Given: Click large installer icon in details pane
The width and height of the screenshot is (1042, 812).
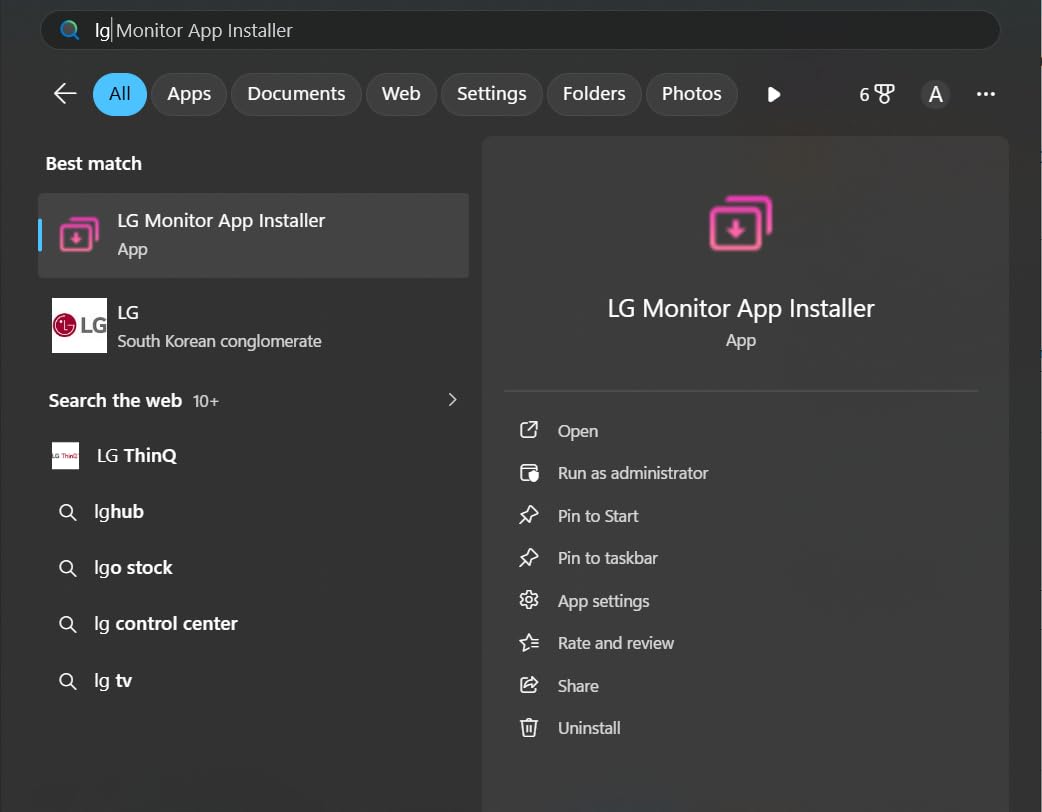Looking at the screenshot, I should pyautogui.click(x=740, y=223).
